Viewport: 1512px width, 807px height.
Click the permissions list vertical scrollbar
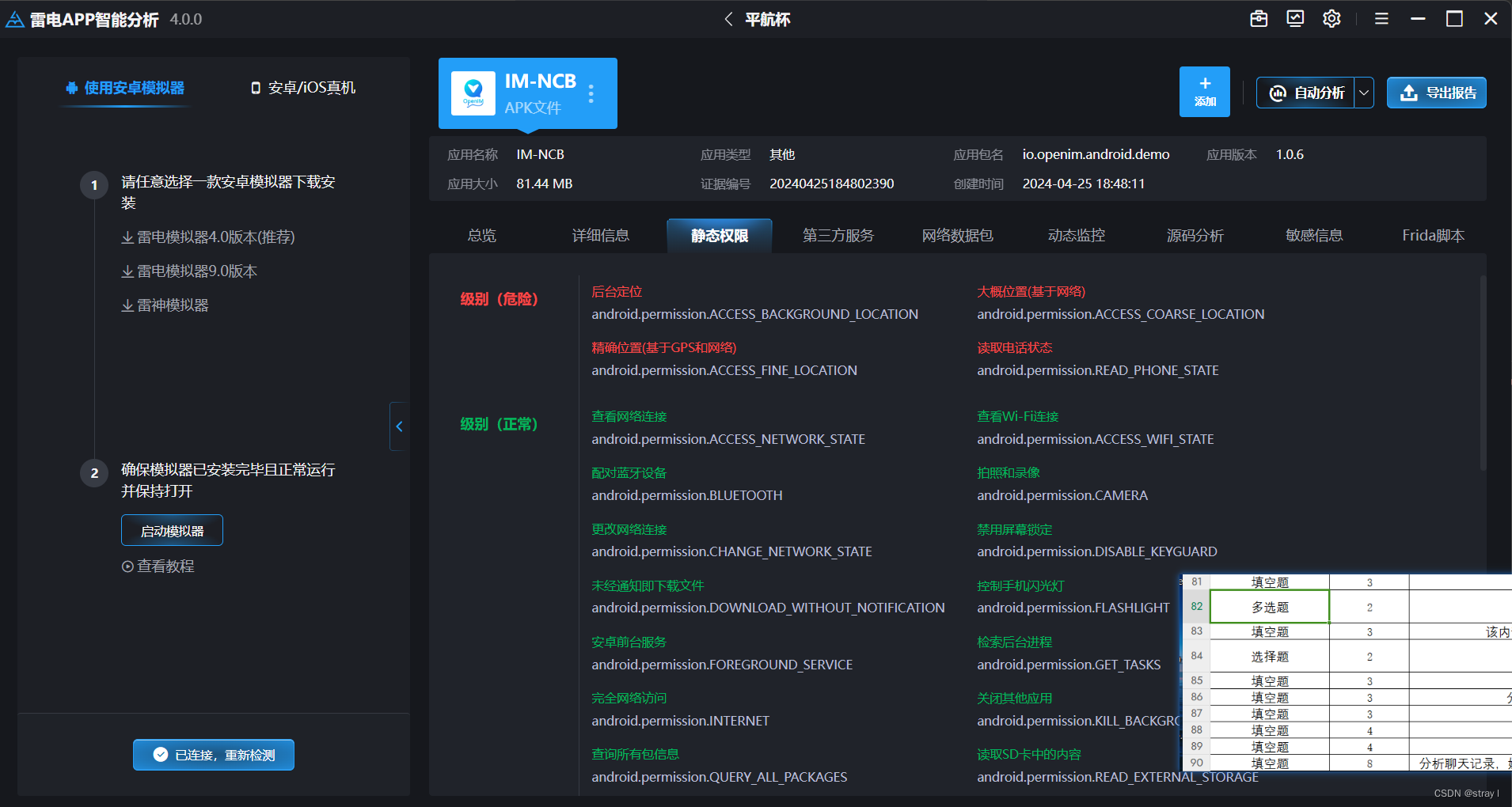tap(1483, 372)
